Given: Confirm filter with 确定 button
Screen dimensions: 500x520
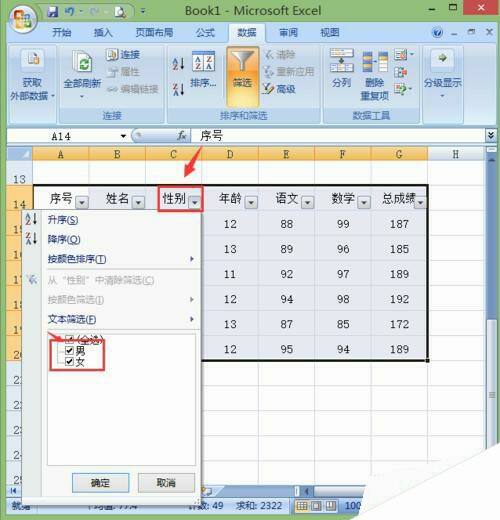Looking at the screenshot, I should pyautogui.click(x=100, y=483).
